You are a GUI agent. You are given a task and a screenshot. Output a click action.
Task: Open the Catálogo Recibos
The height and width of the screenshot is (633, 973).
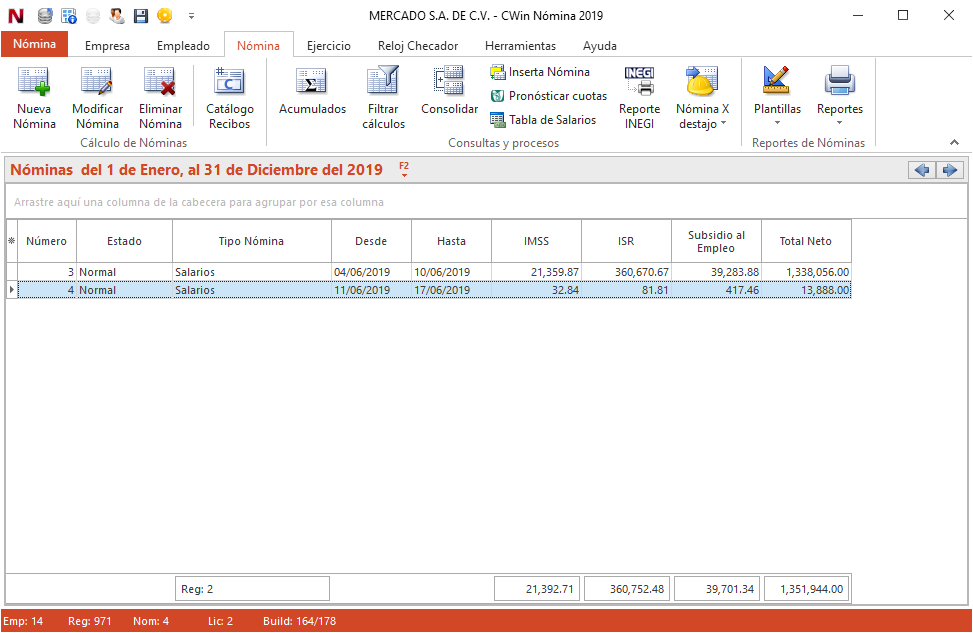[230, 82]
